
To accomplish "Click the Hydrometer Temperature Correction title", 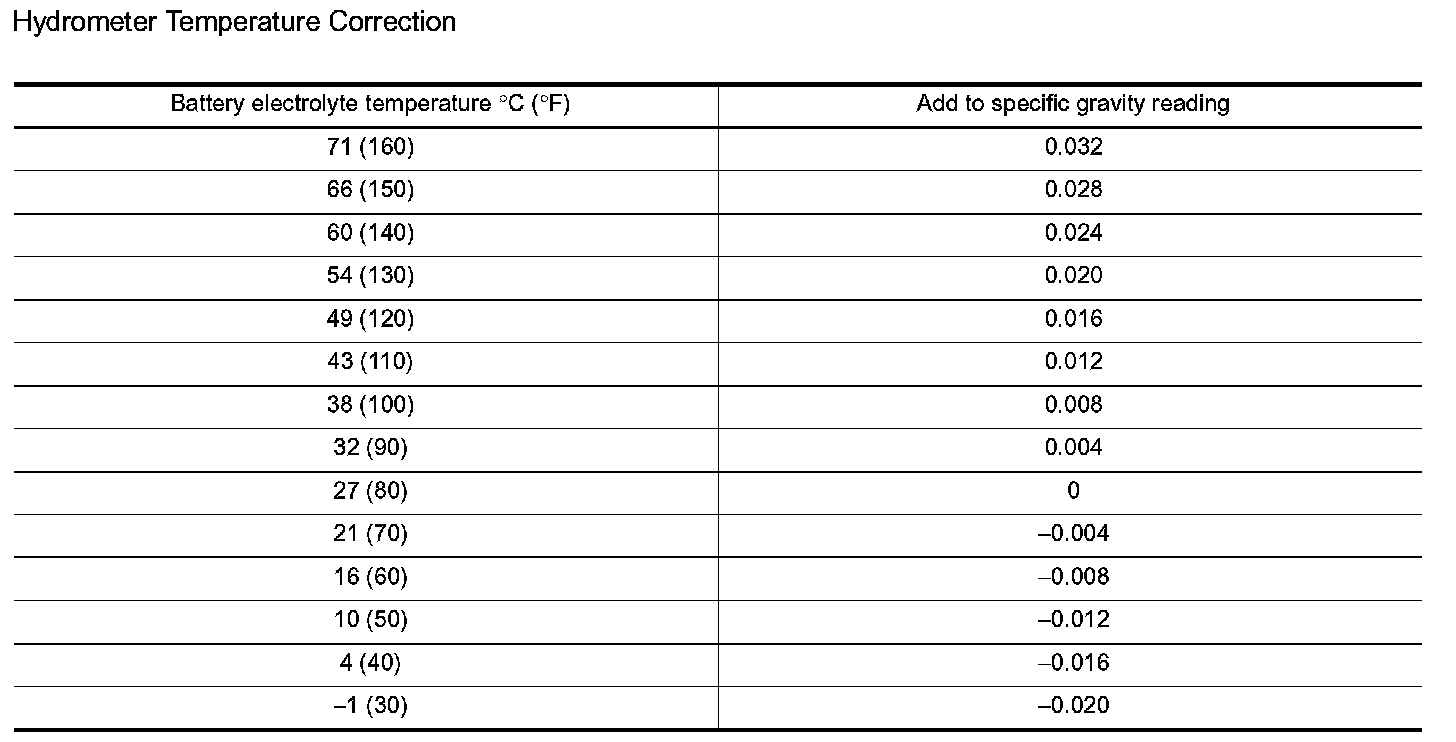I will (x=233, y=22).
